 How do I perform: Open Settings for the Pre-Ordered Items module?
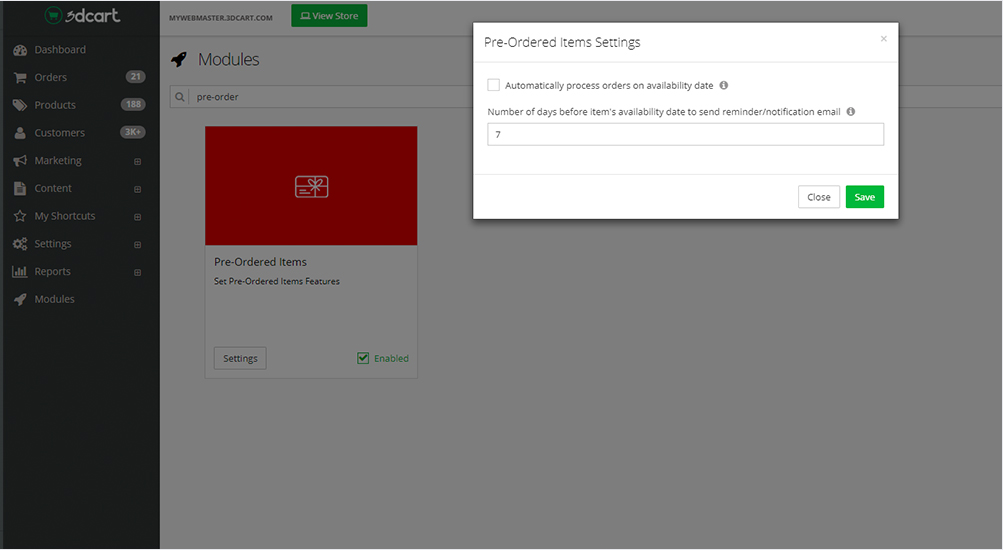click(240, 358)
